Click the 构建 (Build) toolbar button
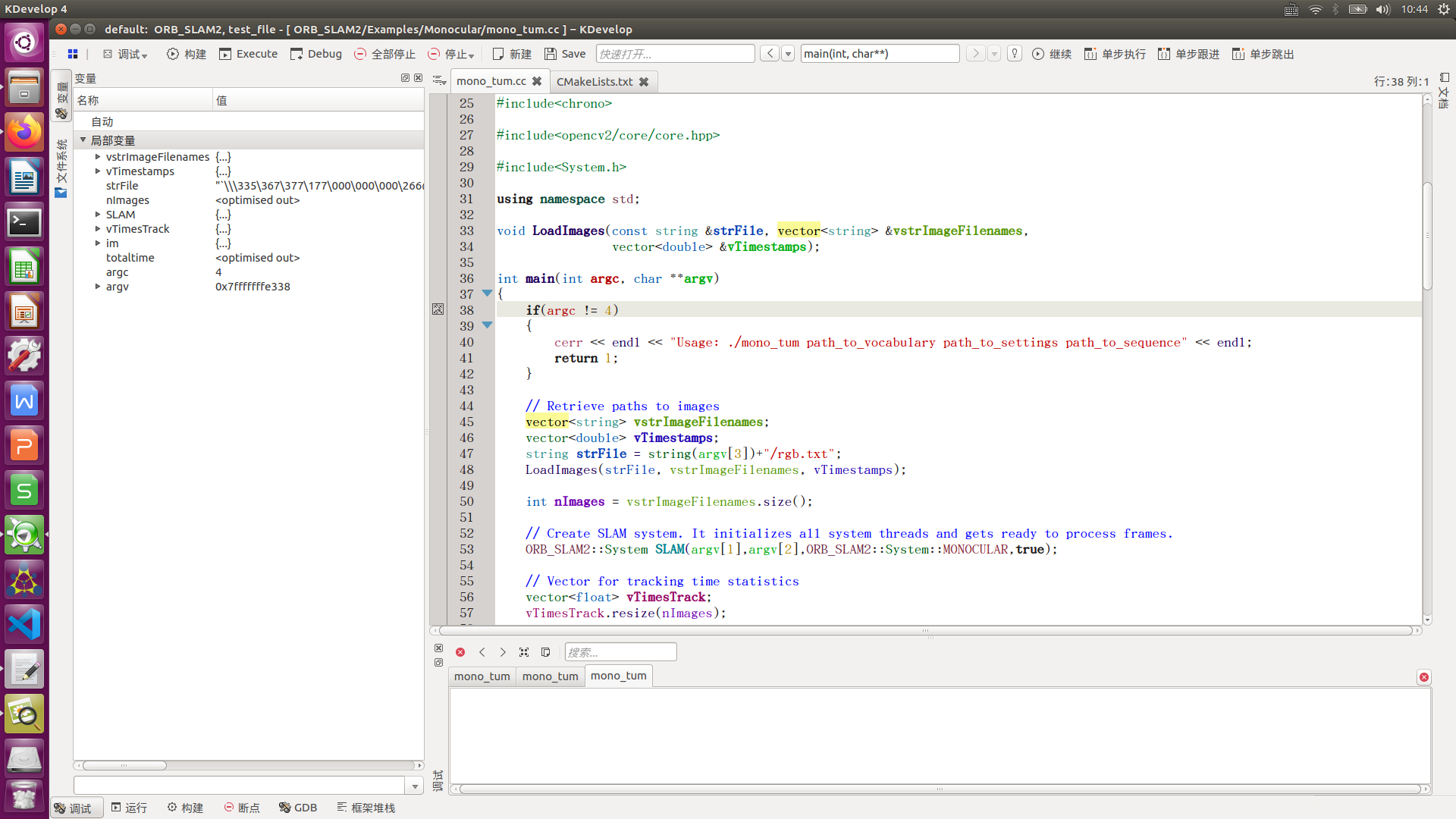Screen dimensions: 1456x819 [x=187, y=54]
